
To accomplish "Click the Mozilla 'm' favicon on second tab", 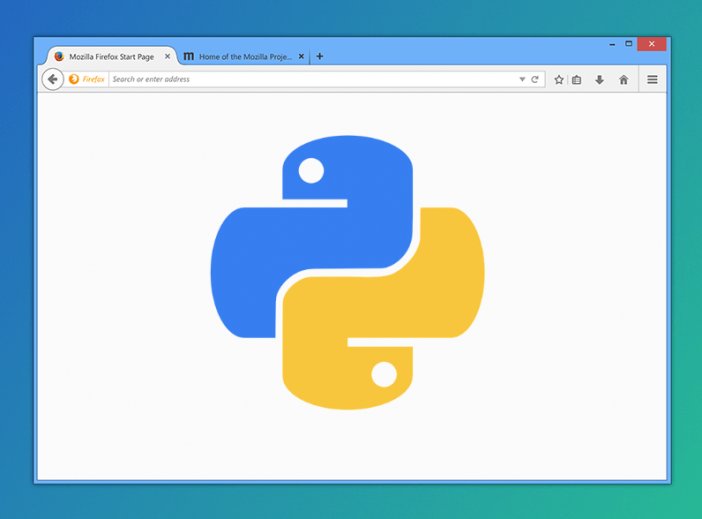I will pyautogui.click(x=189, y=57).
